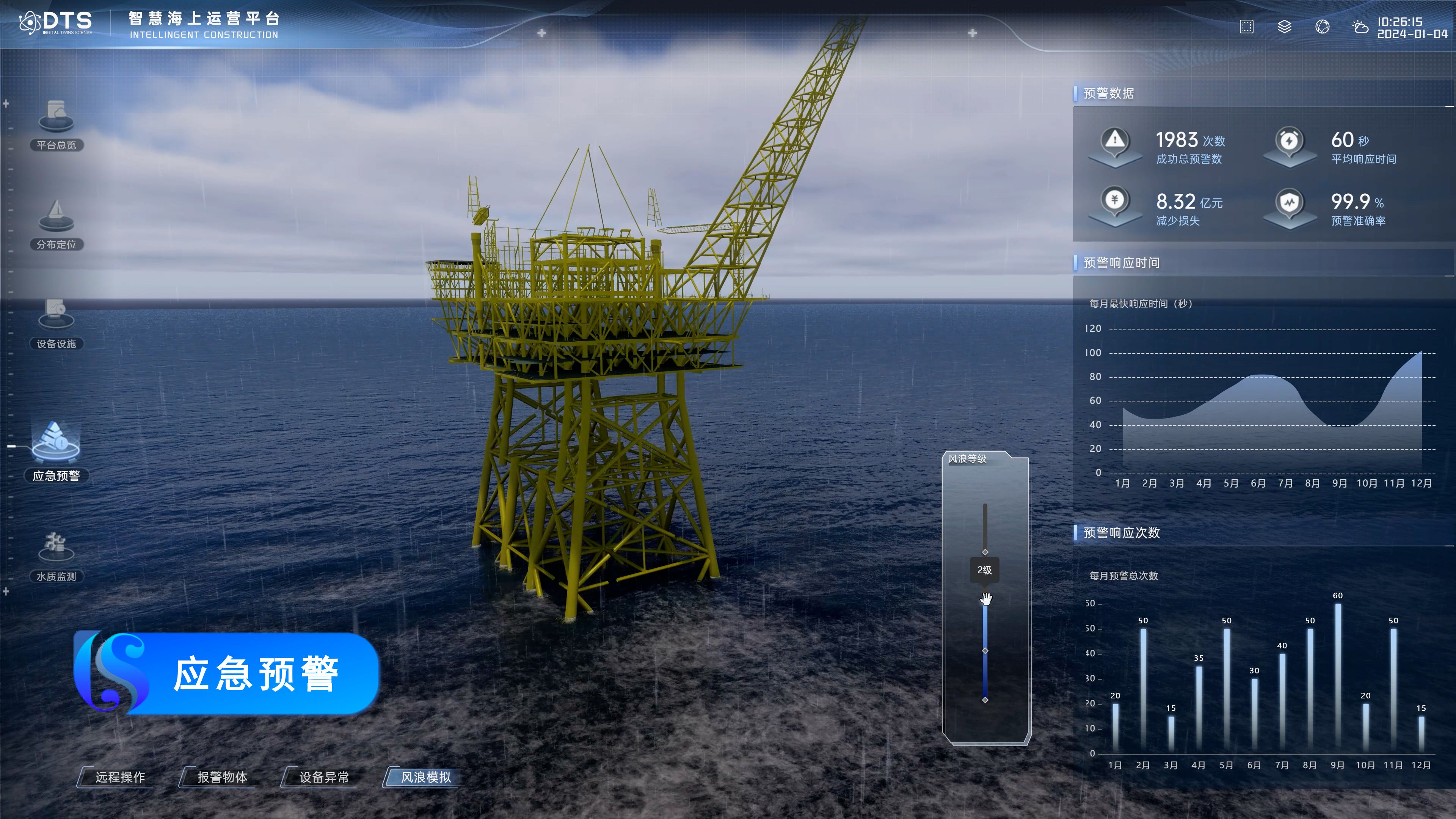
Task: Click the right plus marker on header line
Action: [972, 33]
